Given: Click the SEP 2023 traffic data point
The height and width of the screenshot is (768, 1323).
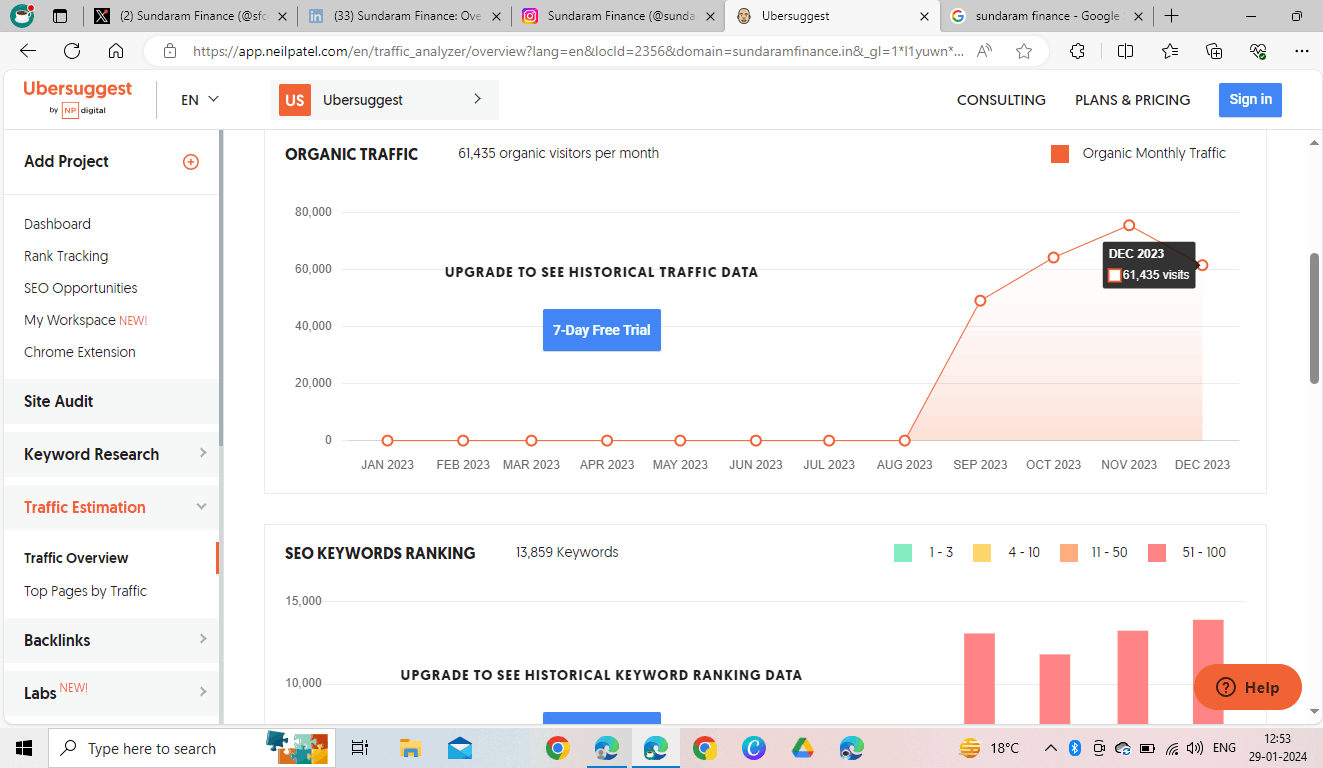Looking at the screenshot, I should pos(980,301).
